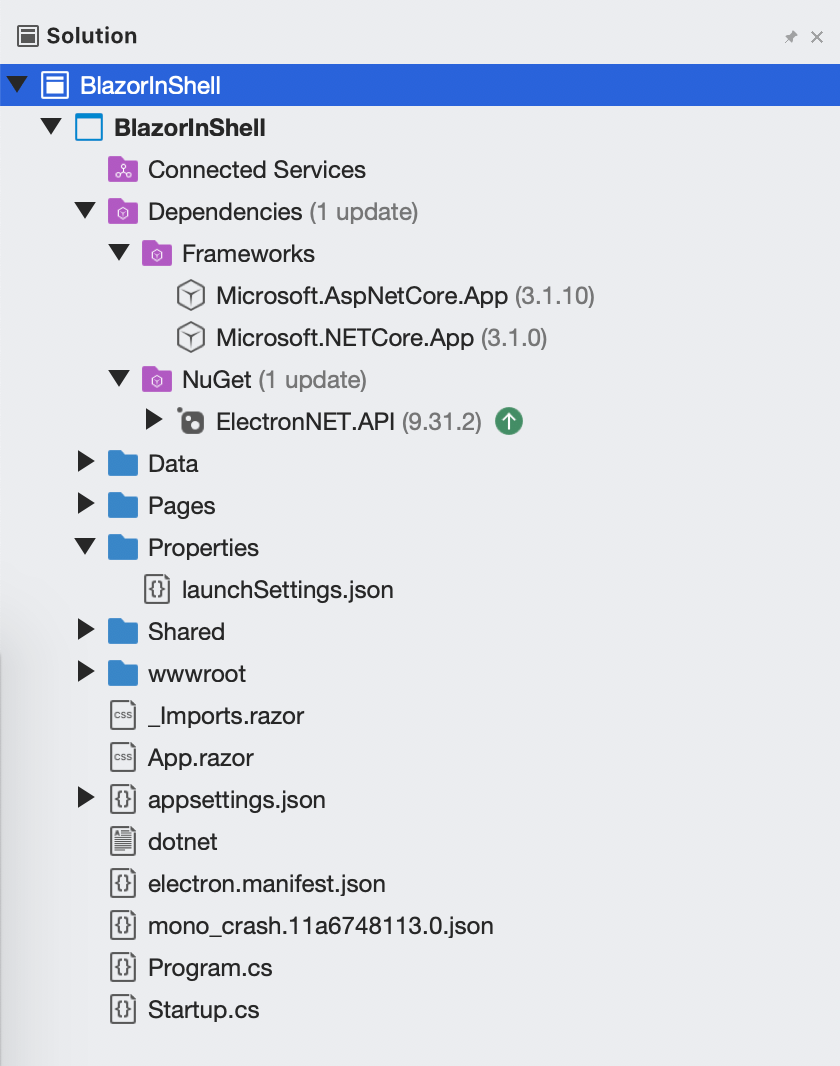Screen dimensions: 840x1066
Task: Click the _Imports.razor file icon
Action: pyautogui.click(x=123, y=715)
